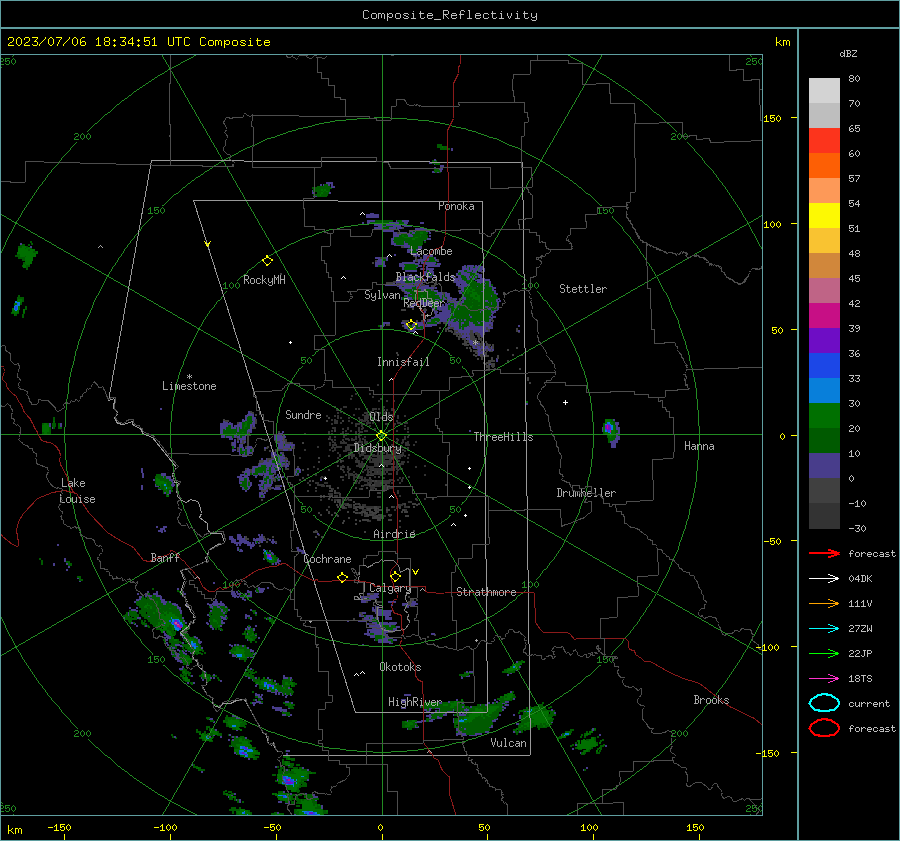Click the Calgary city label
The height and width of the screenshot is (841, 900).
390,588
